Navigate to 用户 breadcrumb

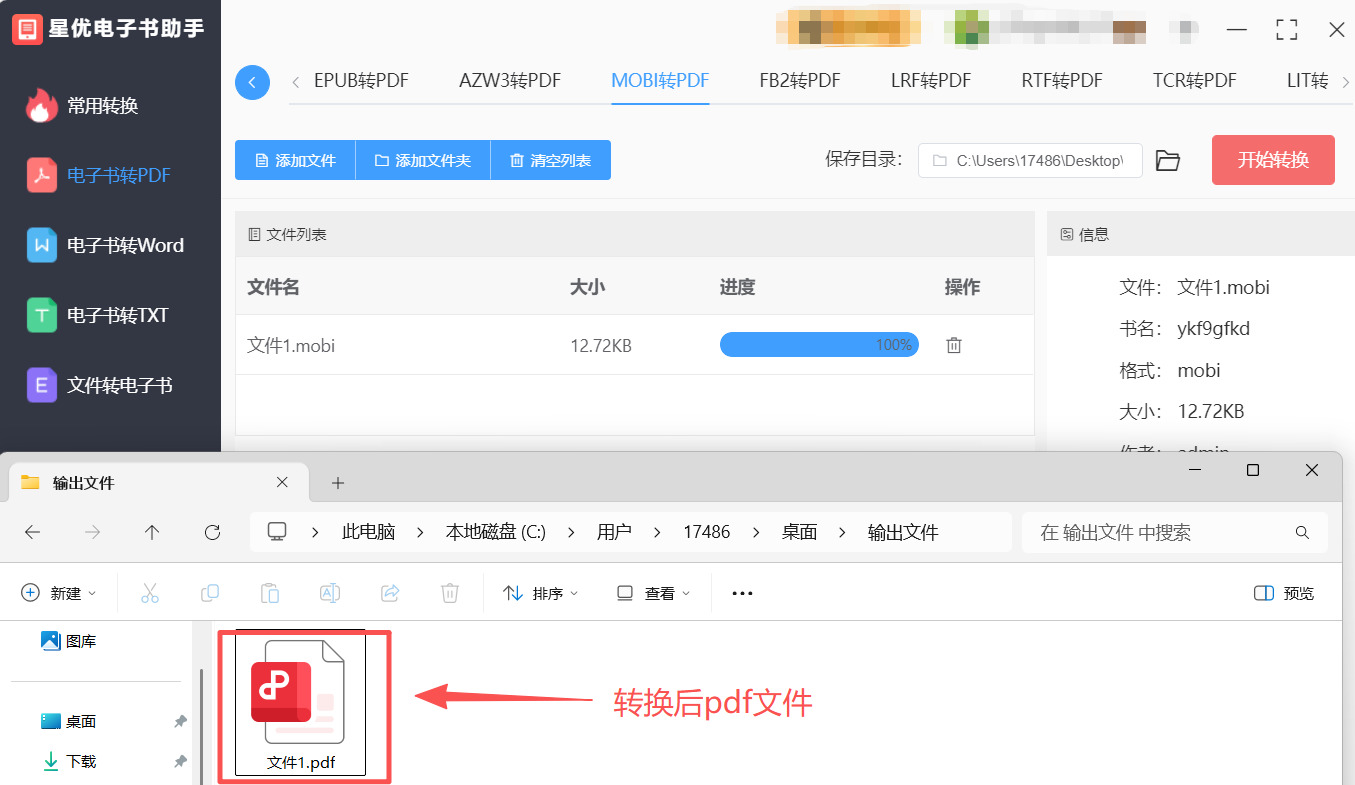pos(614,532)
